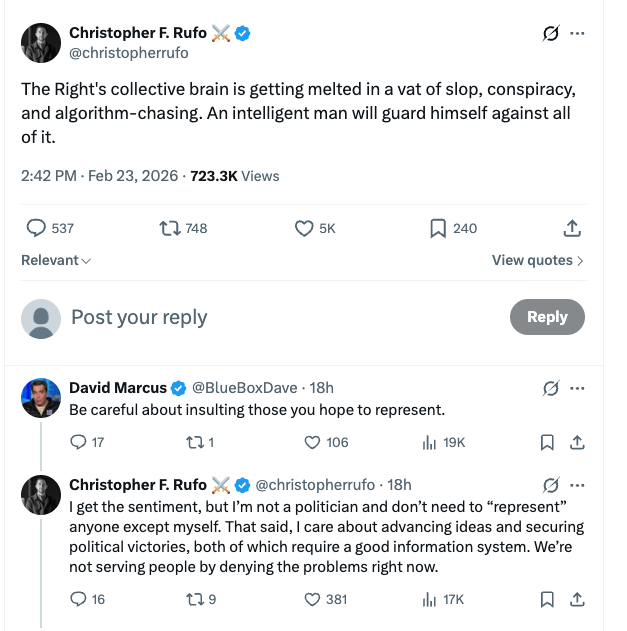
Task: Repost the main tweet with 748 reposts
Action: click(x=170, y=228)
